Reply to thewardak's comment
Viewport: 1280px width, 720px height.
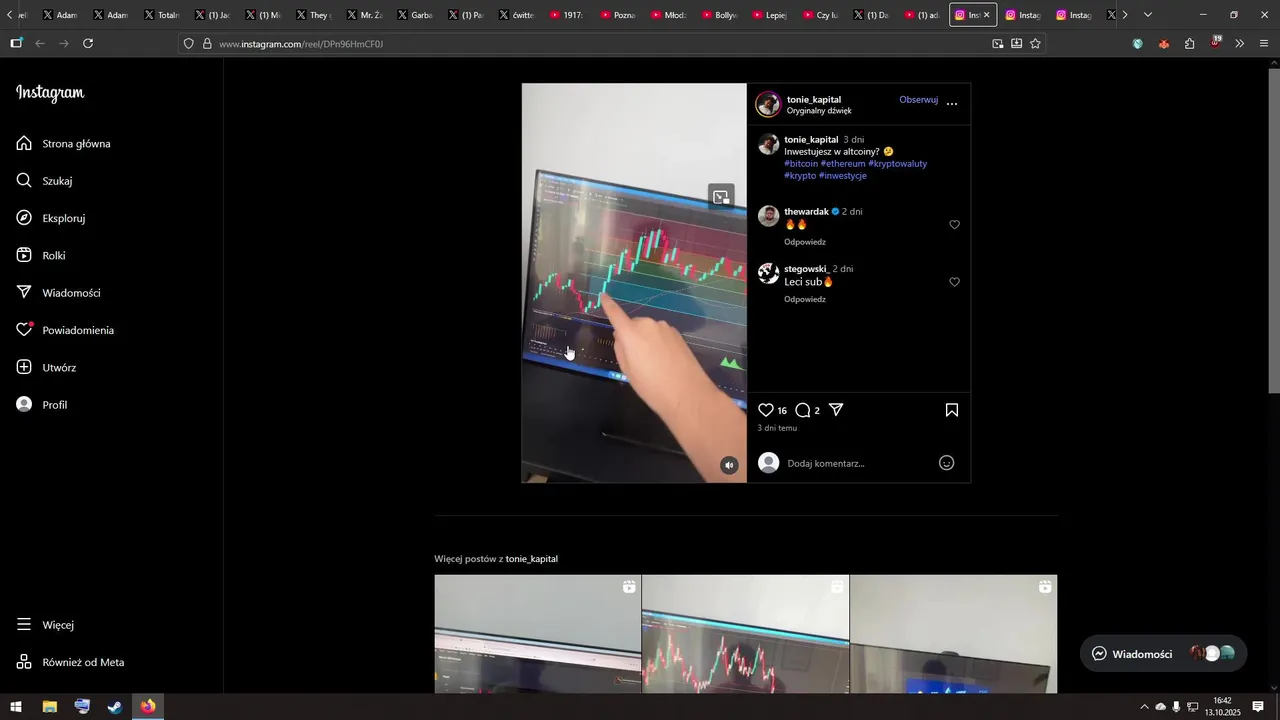(805, 242)
